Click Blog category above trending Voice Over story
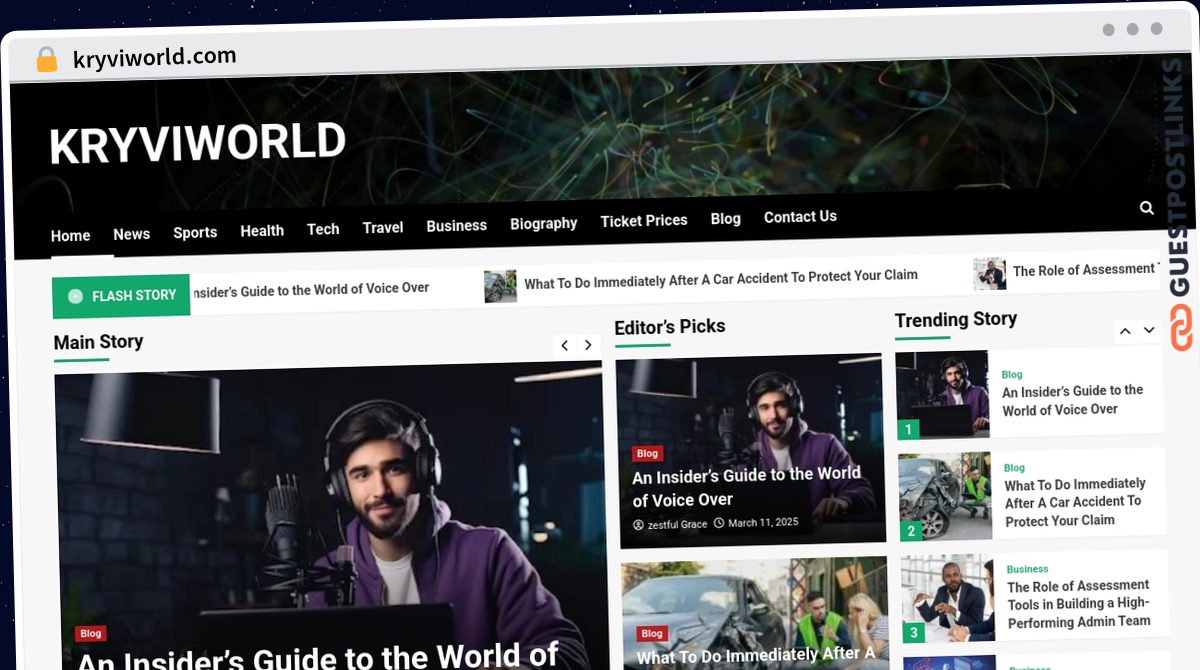 [x=1012, y=374]
